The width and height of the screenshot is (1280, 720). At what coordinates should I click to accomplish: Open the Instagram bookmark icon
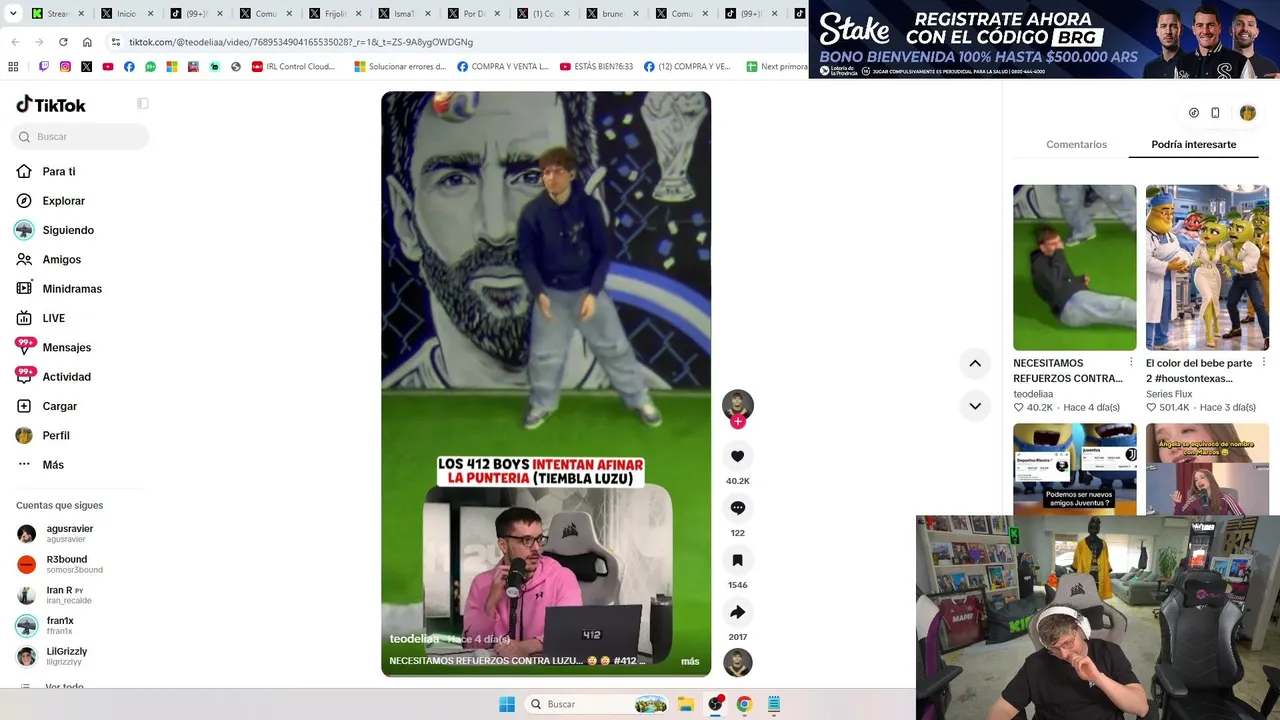coord(65,67)
